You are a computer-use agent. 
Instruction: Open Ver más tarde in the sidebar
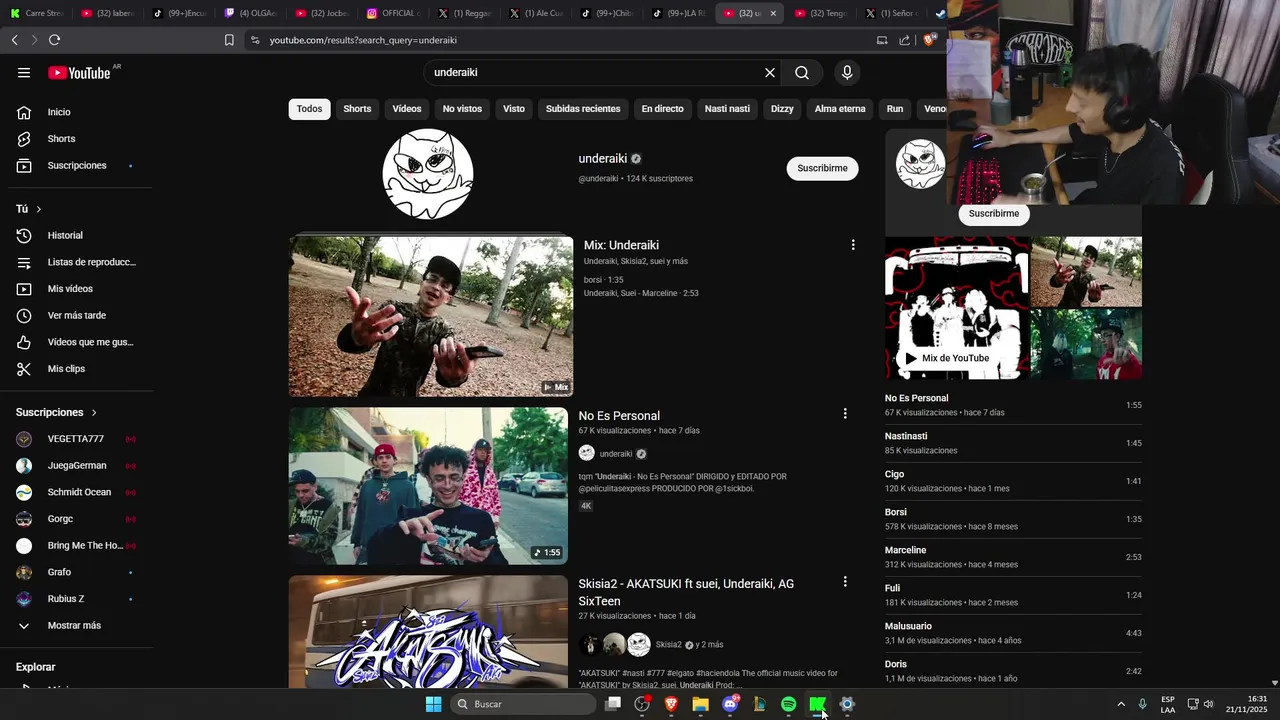pyautogui.click(x=76, y=315)
